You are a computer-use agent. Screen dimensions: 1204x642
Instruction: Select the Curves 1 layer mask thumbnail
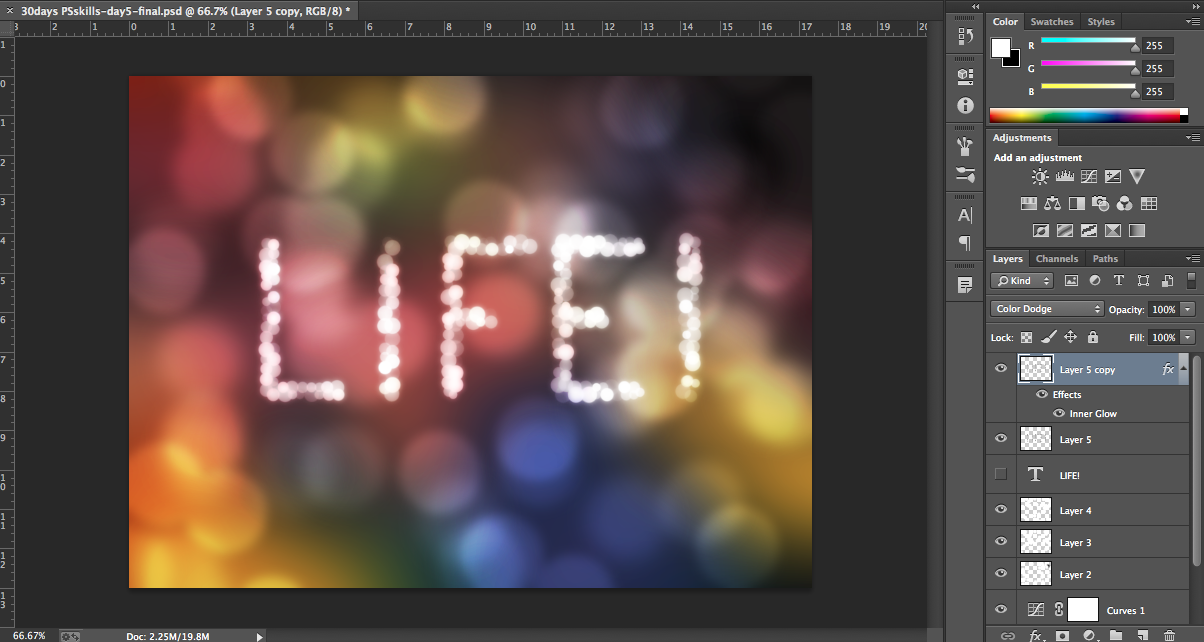[x=1083, y=609]
